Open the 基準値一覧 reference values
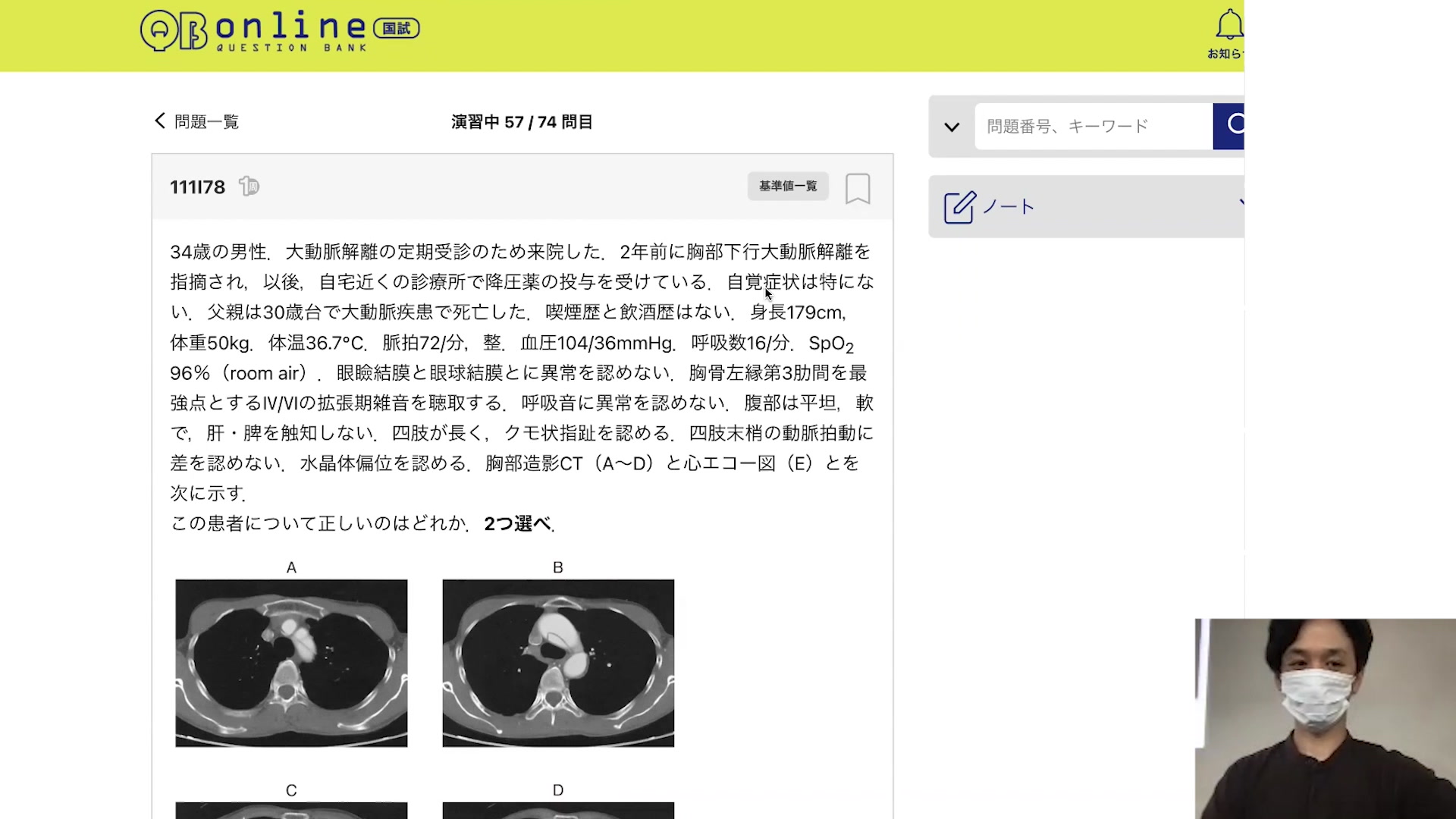This screenshot has width=1456, height=819. click(x=787, y=187)
